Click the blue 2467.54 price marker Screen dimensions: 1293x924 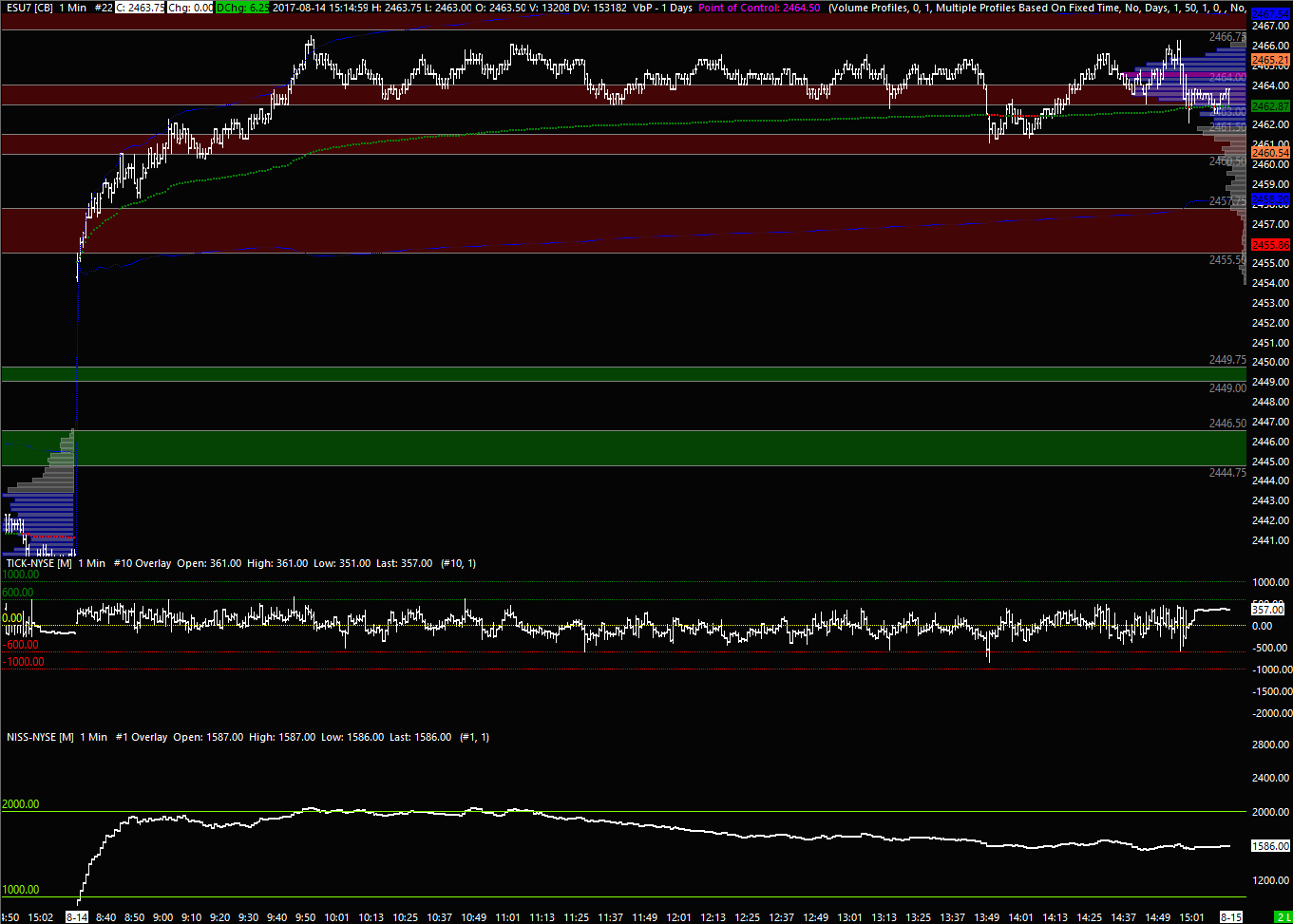click(x=1271, y=15)
